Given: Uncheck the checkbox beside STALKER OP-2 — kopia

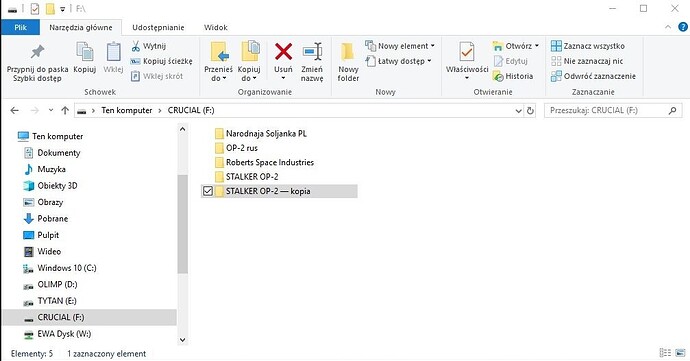Looking at the screenshot, I should coord(207,191).
